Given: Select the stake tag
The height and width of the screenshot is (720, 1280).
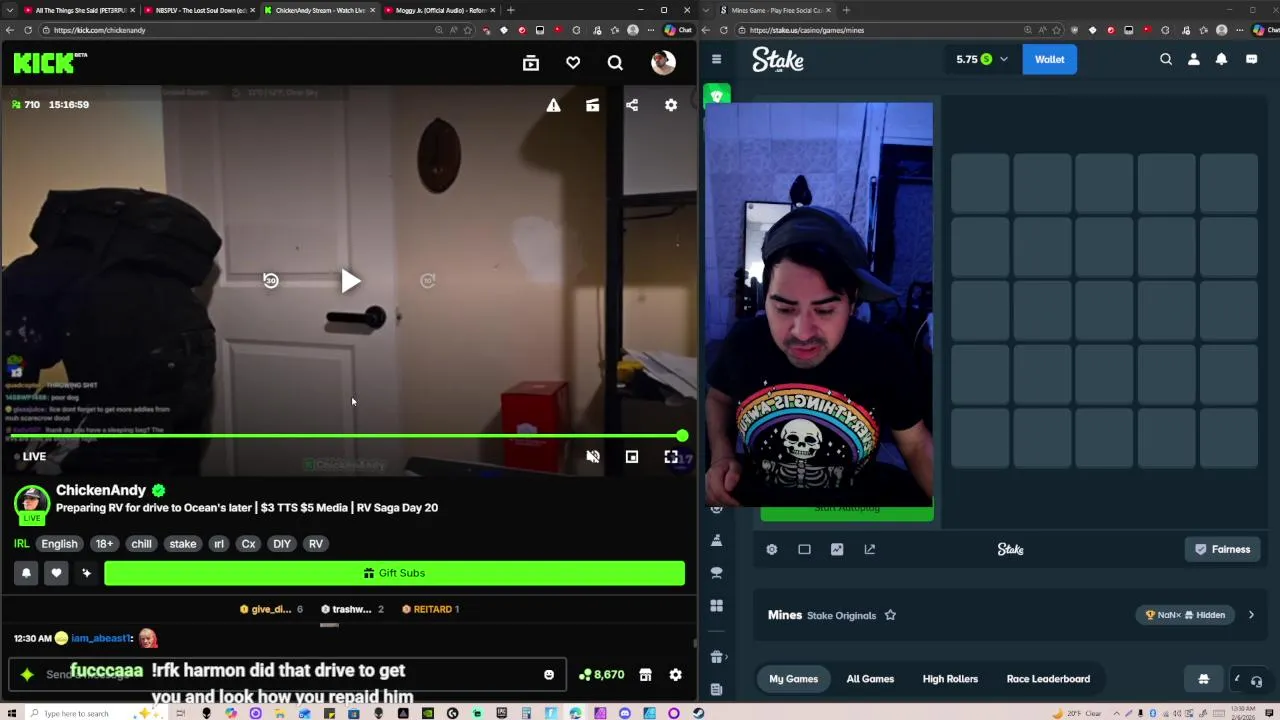Looking at the screenshot, I should 183,544.
